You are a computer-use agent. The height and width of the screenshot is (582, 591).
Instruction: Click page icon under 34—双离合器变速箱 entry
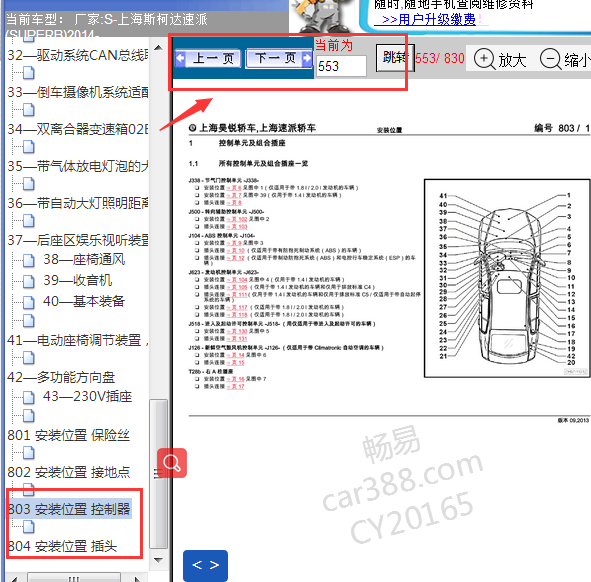coord(29,147)
